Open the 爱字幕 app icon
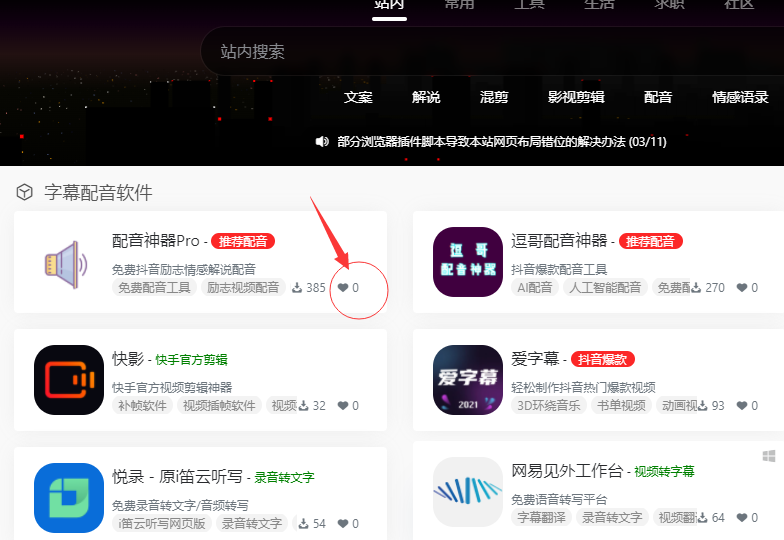This screenshot has width=784, height=540. point(468,380)
